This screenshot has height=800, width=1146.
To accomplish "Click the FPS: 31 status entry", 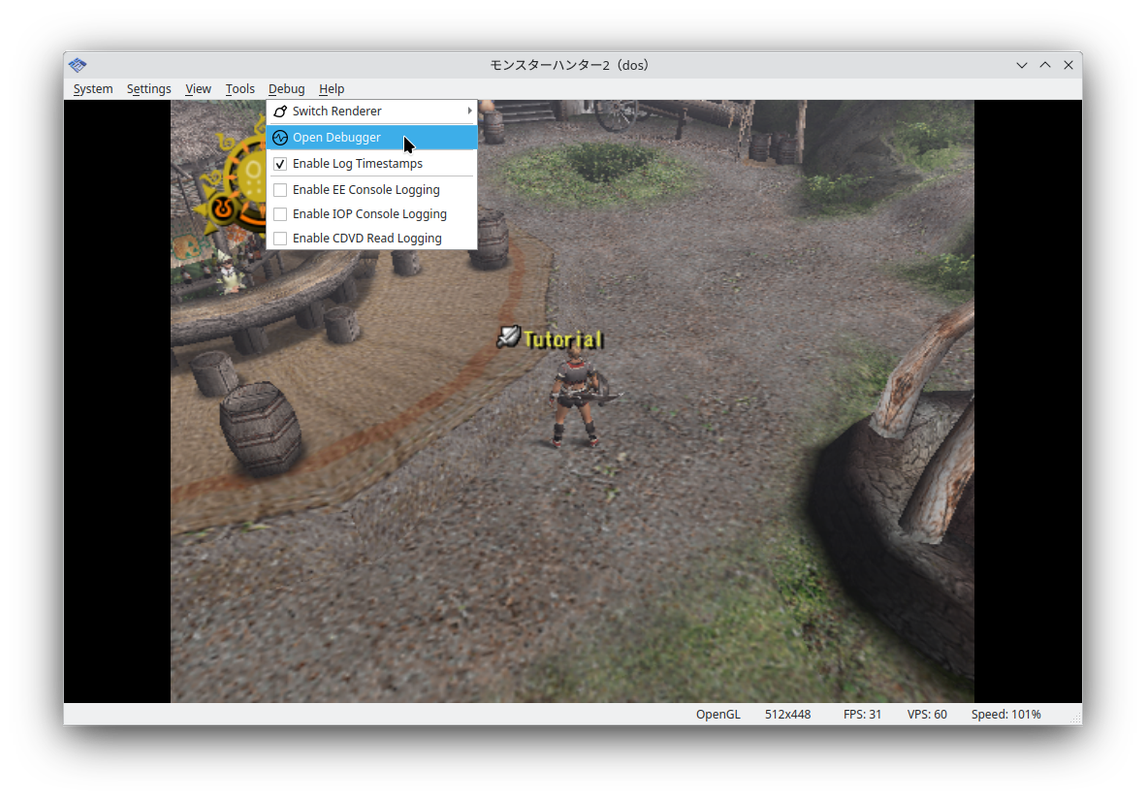I will tap(862, 714).
